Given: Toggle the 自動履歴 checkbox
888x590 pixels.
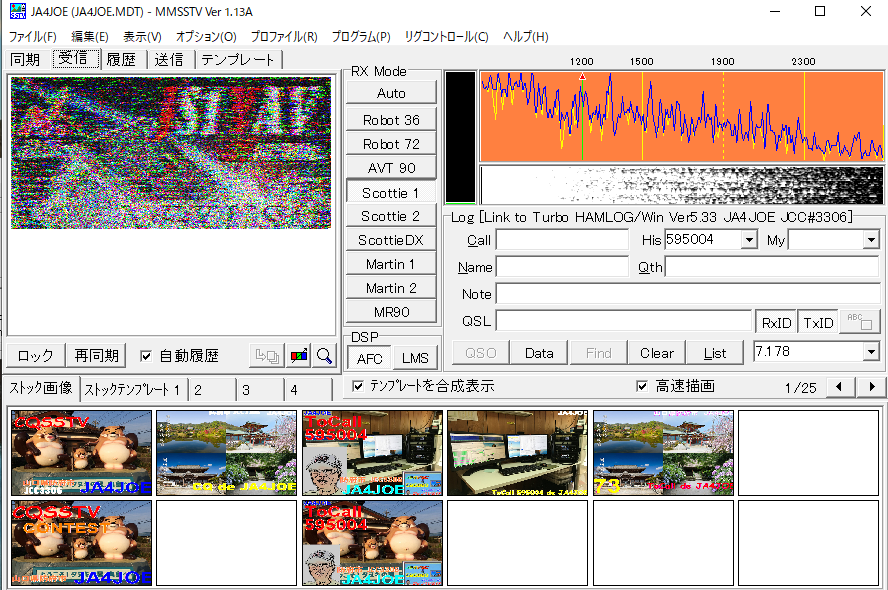Looking at the screenshot, I should pos(146,356).
